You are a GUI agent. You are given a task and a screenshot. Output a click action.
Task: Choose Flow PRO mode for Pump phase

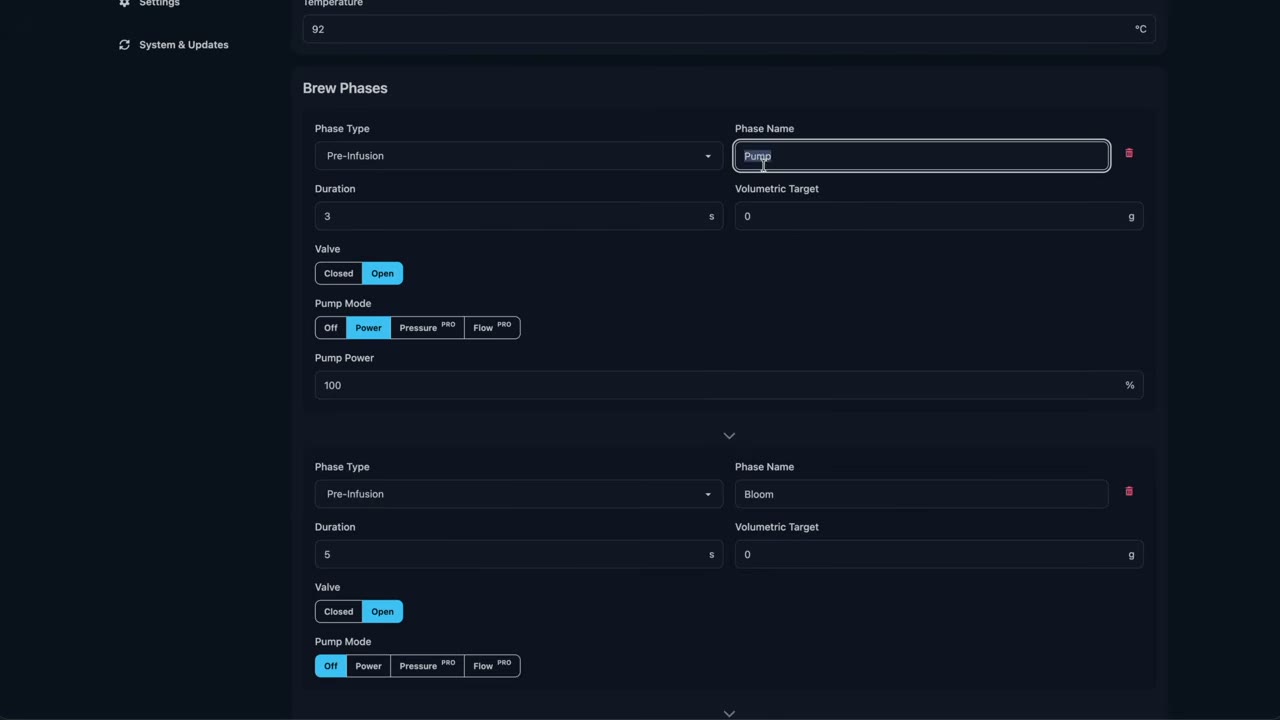[x=492, y=328]
